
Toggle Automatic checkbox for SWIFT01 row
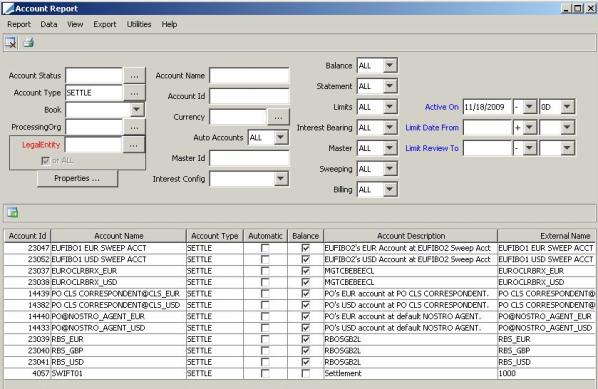pos(265,373)
